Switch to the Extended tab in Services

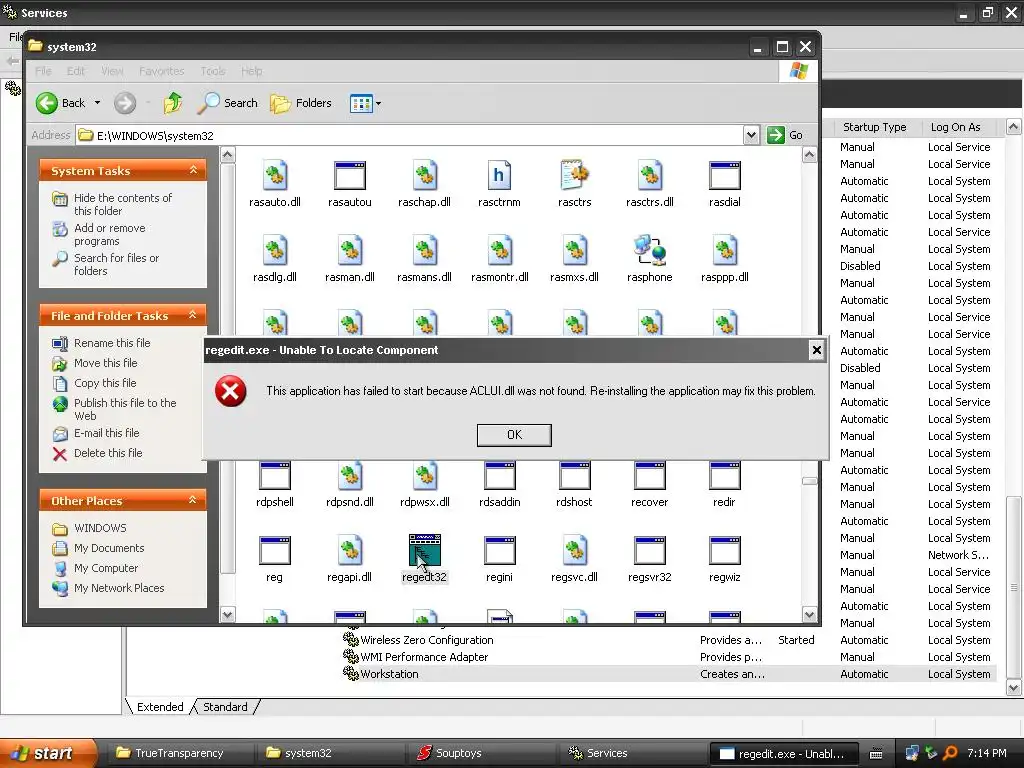pyautogui.click(x=160, y=707)
